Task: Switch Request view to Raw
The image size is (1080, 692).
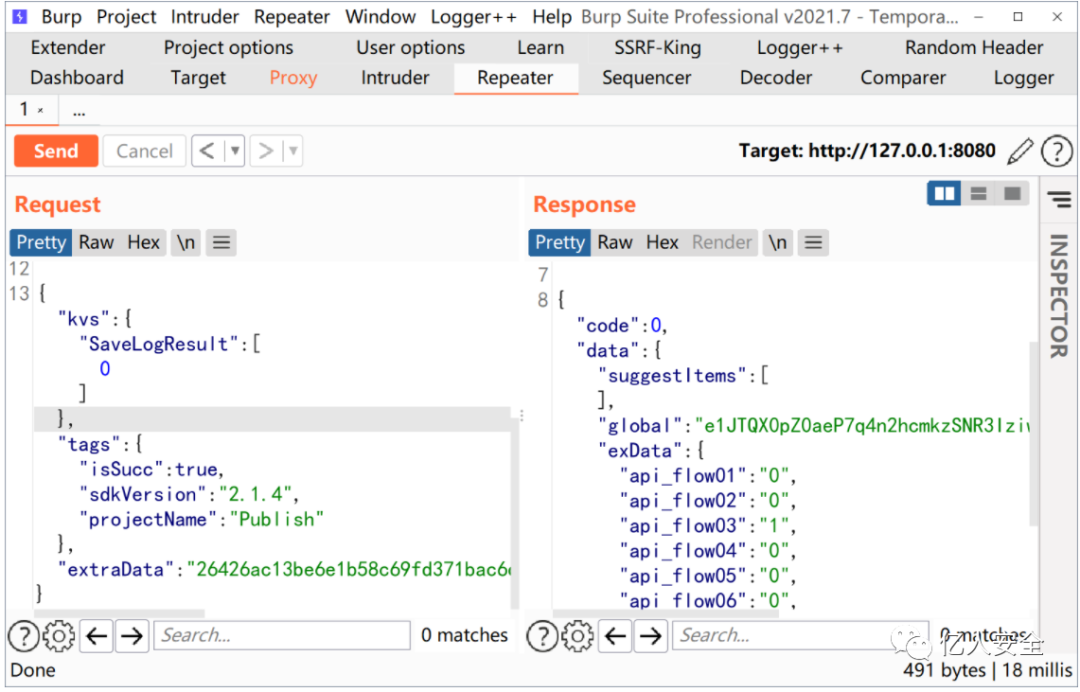Action: pos(96,242)
